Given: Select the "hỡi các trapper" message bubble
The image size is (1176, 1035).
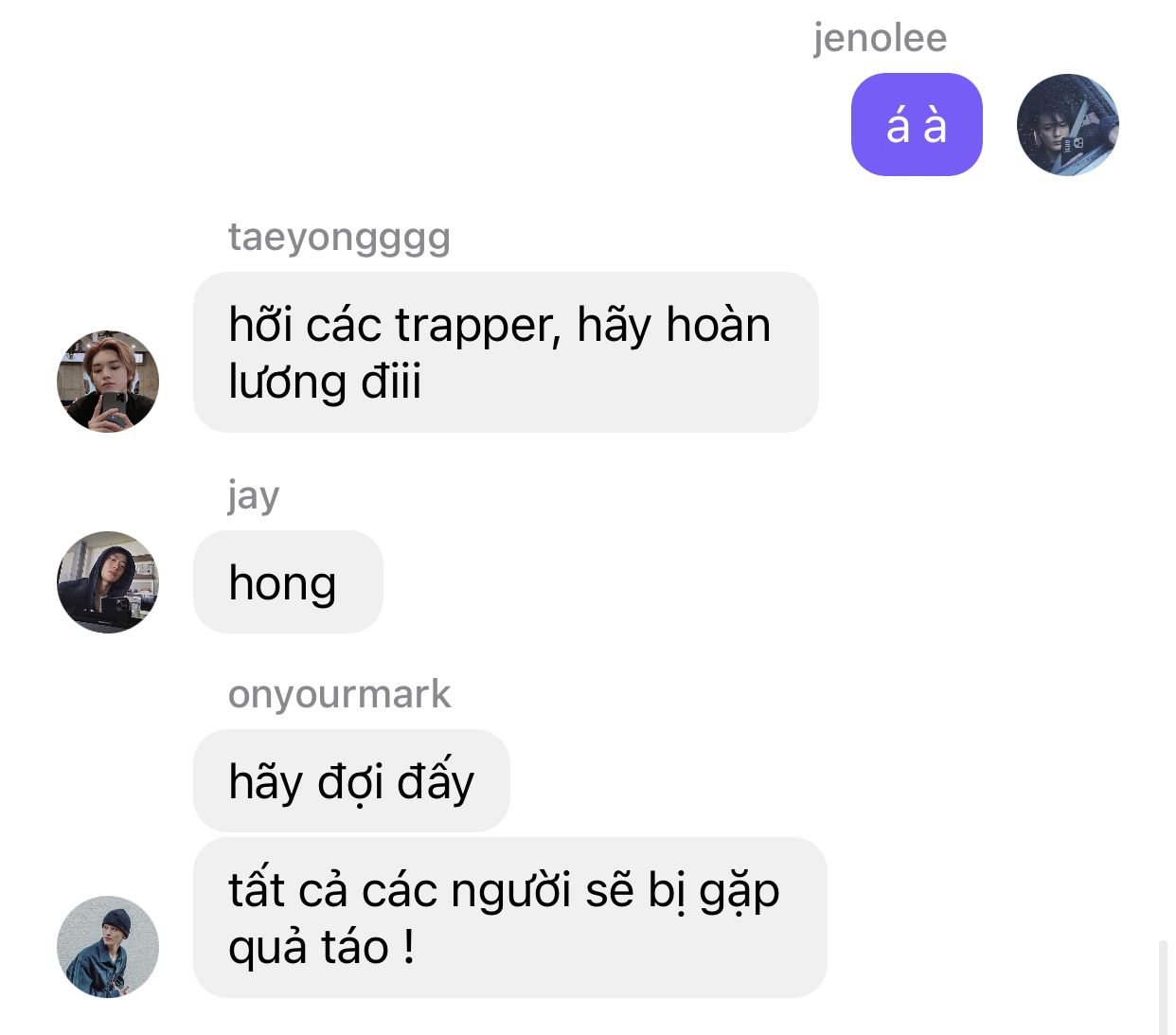Looking at the screenshot, I should click(506, 352).
